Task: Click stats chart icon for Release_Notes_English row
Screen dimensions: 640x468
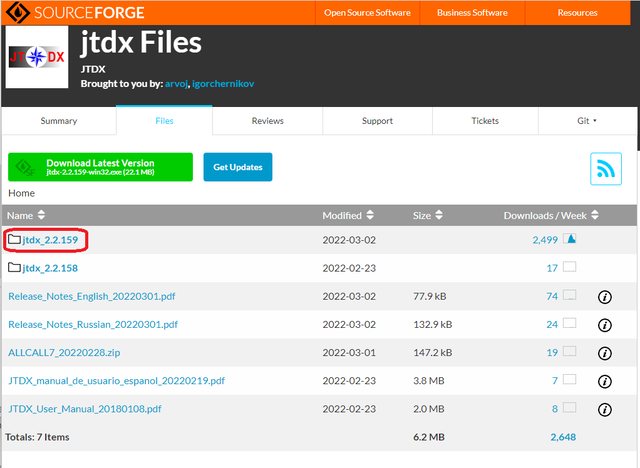Action: point(569,295)
